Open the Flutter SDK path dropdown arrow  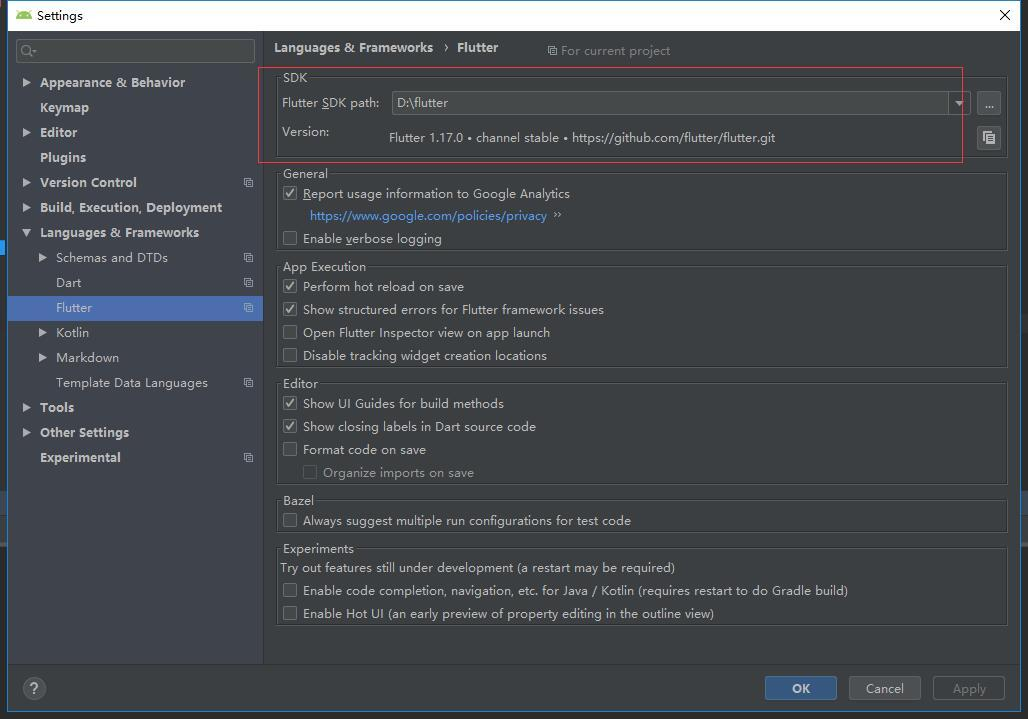(959, 104)
